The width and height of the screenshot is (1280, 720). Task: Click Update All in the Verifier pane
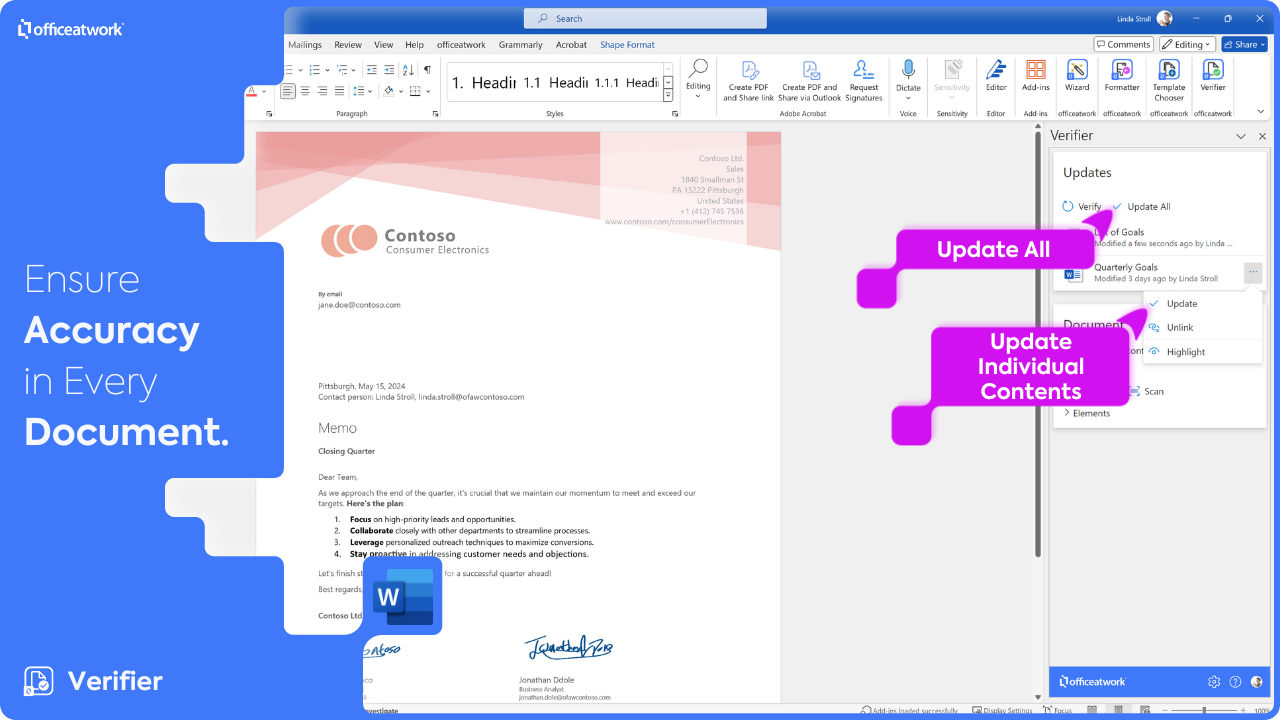coord(1141,207)
